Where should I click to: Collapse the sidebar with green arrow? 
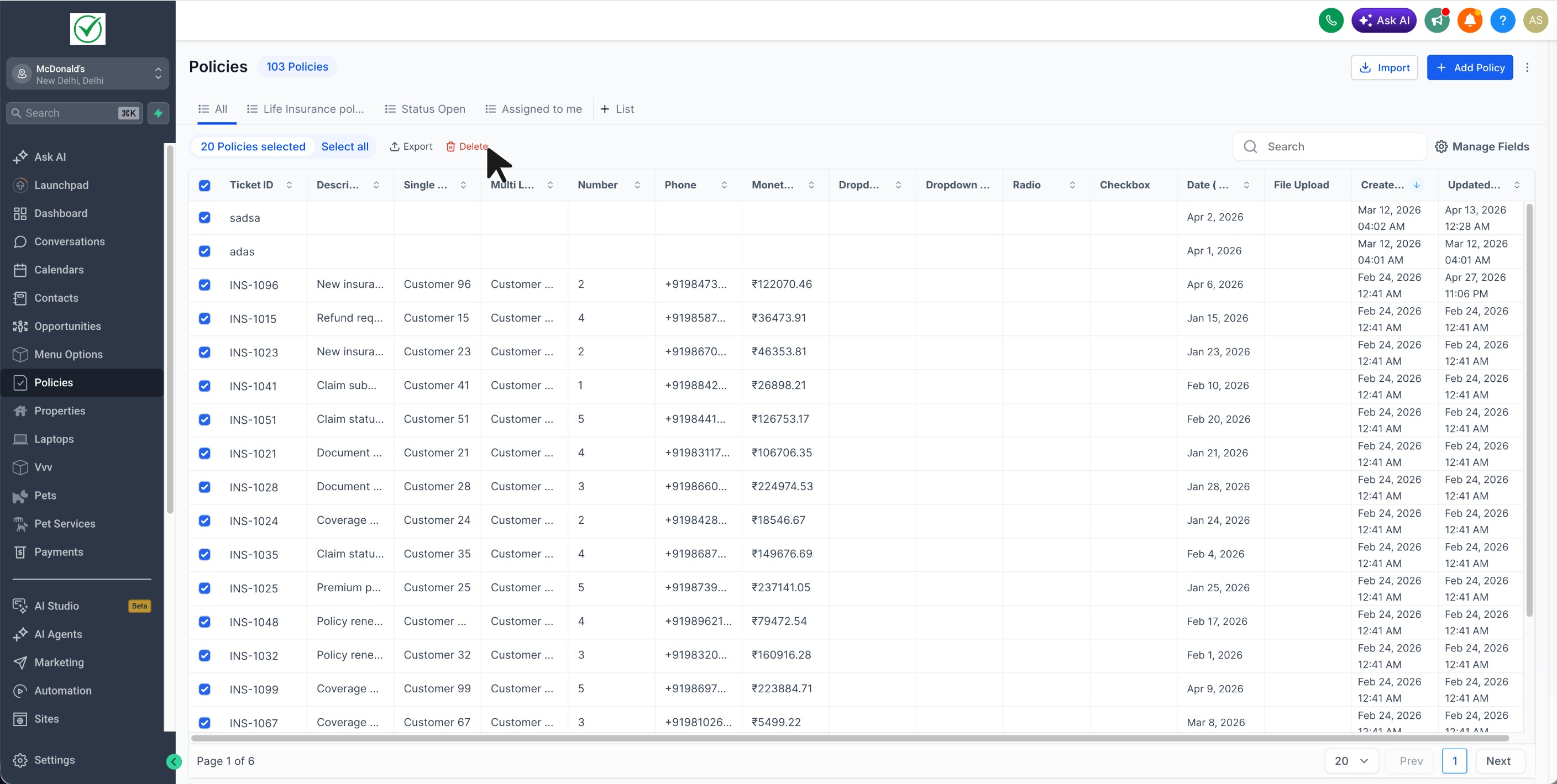tap(174, 762)
